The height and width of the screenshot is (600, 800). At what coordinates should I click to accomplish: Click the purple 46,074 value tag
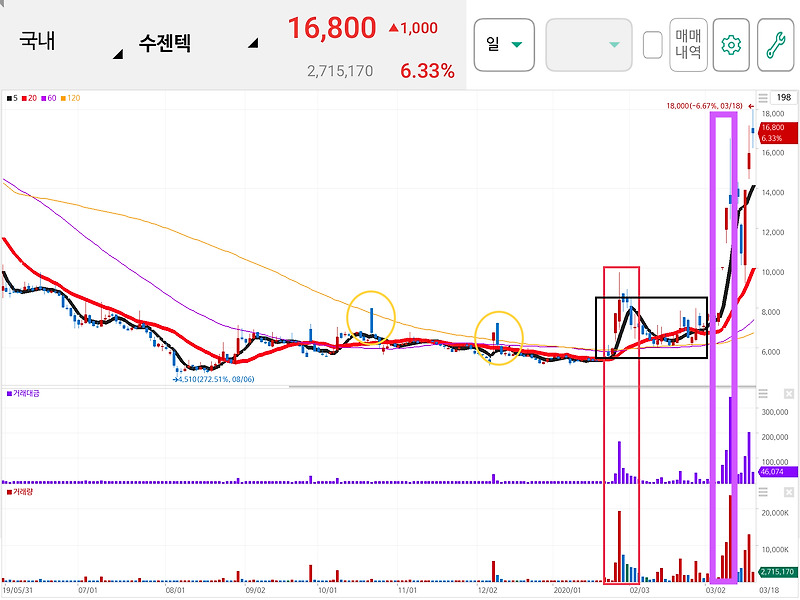pos(777,471)
